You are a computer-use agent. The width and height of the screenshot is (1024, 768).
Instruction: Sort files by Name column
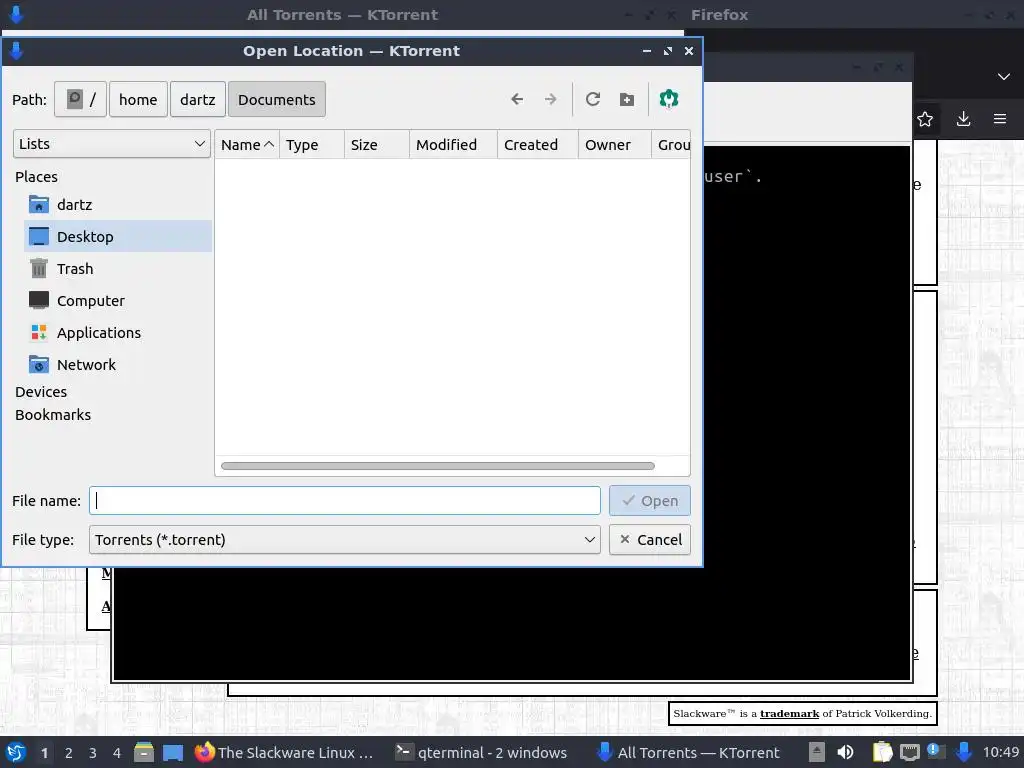tap(247, 144)
